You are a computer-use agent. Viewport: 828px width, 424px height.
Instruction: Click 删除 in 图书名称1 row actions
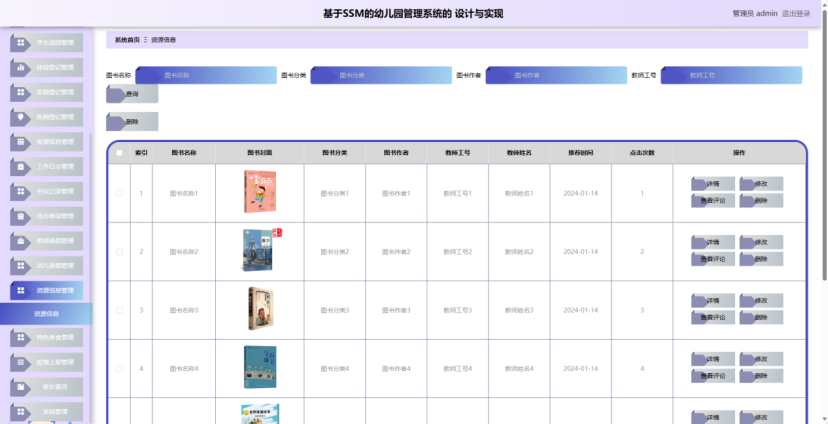(x=761, y=201)
